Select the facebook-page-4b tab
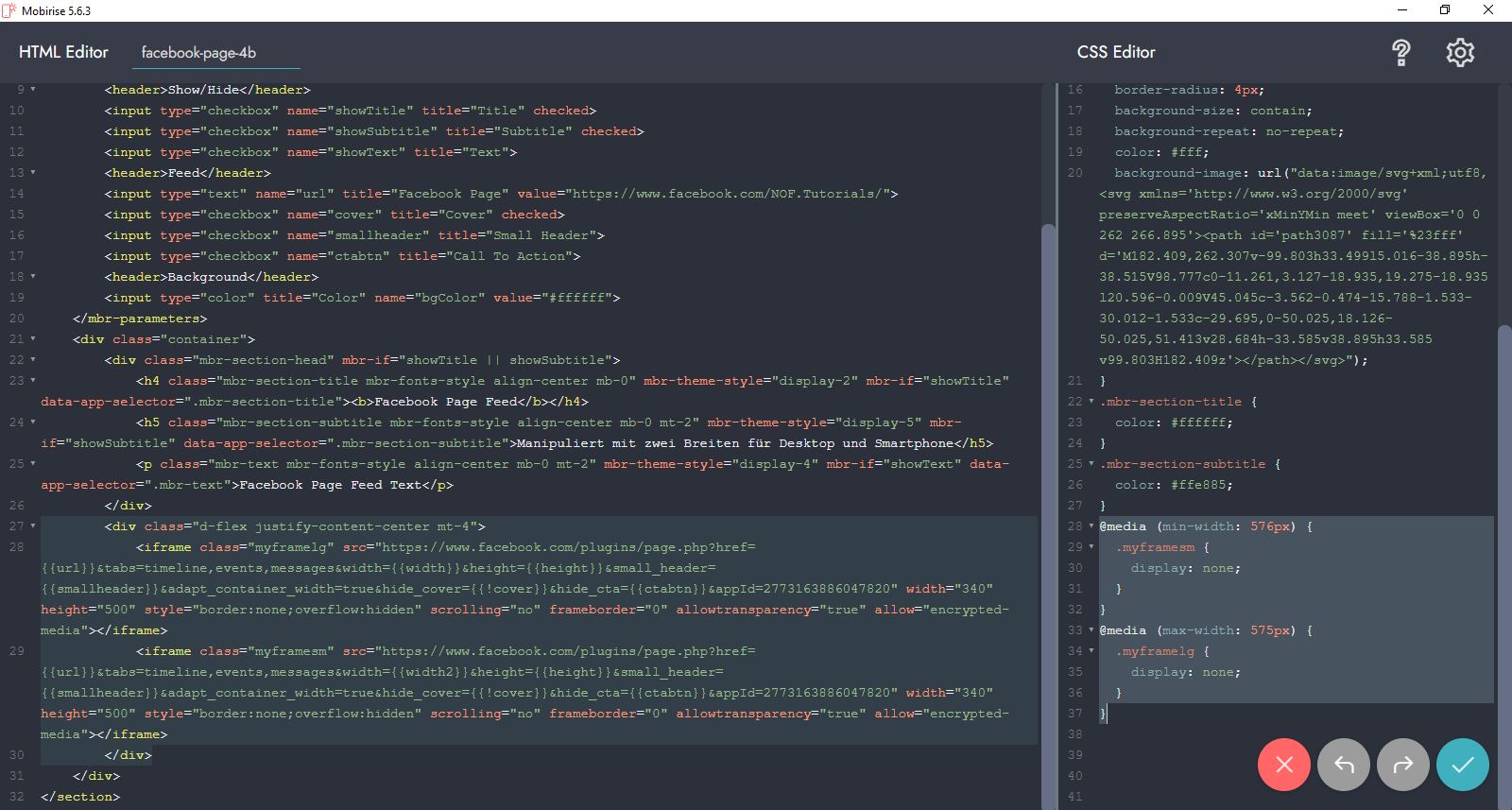The width and height of the screenshot is (1512, 810). [x=198, y=53]
